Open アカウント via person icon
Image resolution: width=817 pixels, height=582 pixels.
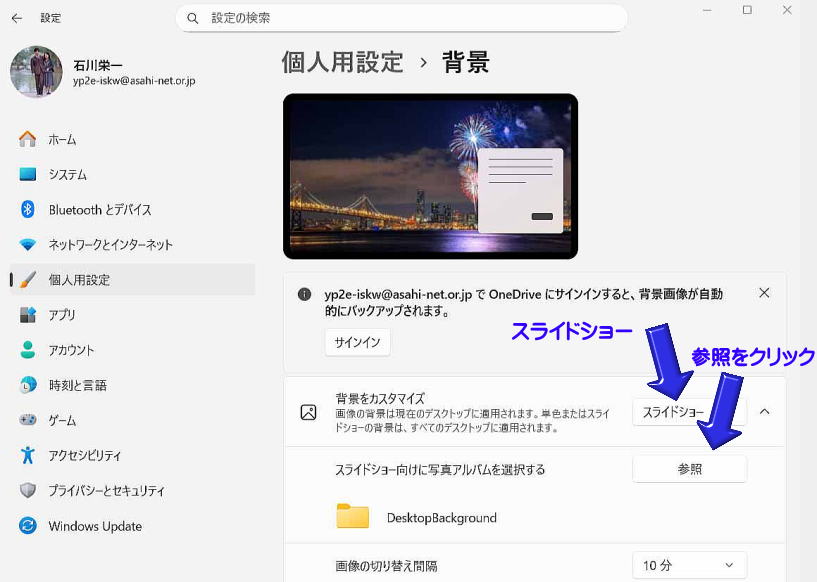28,350
